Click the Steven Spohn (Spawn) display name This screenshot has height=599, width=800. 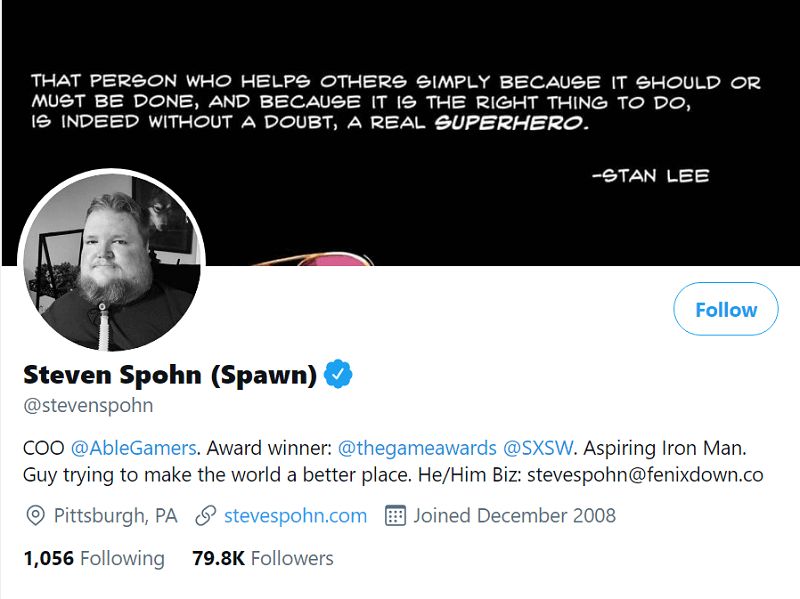[170, 375]
